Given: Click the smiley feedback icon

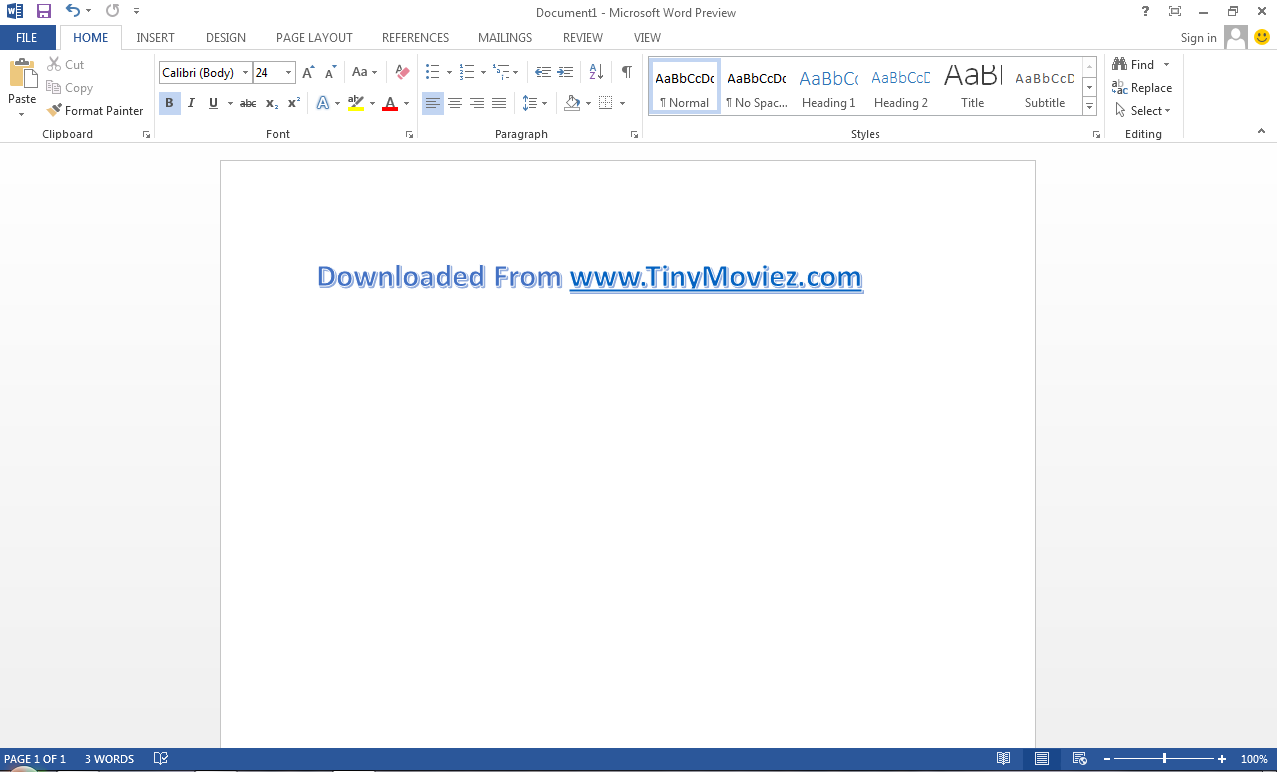Looking at the screenshot, I should tap(1262, 38).
